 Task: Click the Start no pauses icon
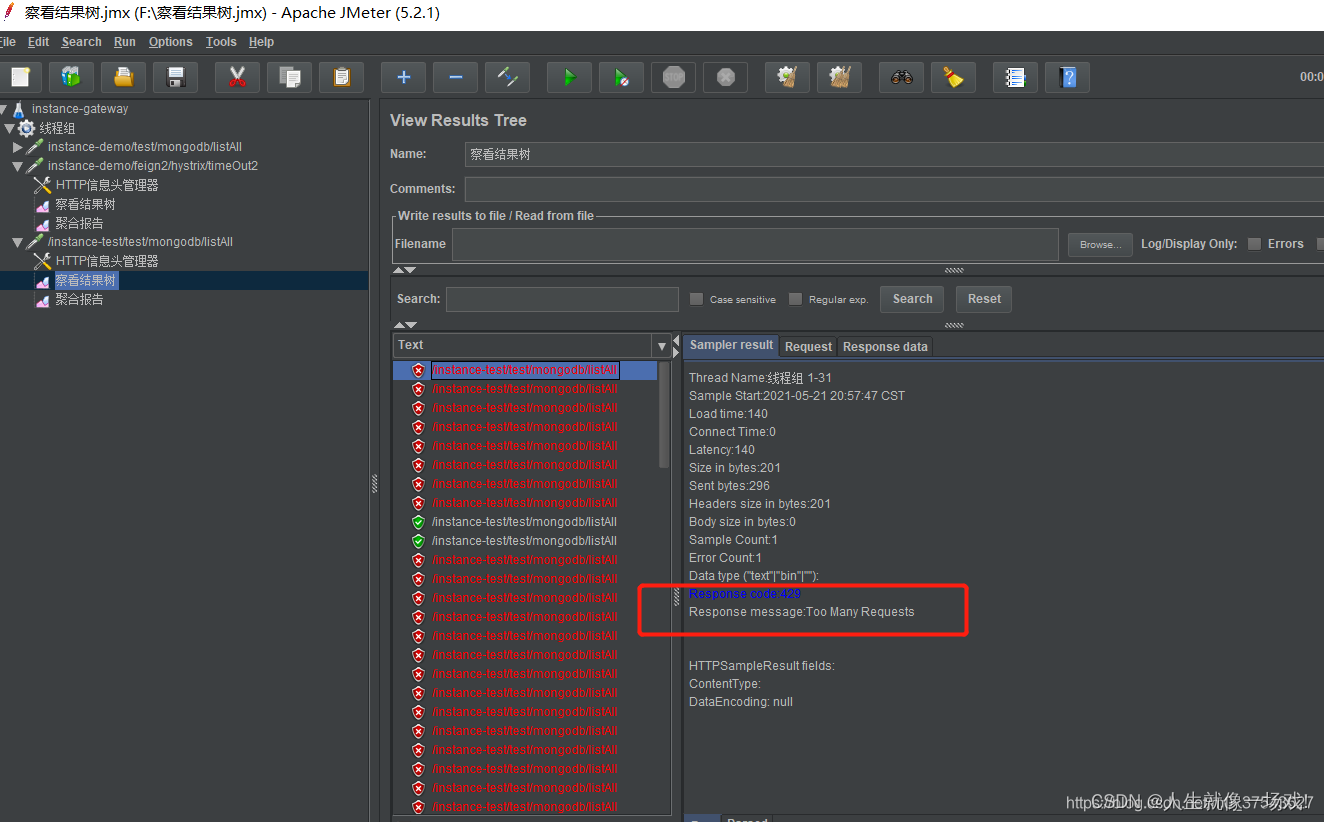tap(621, 77)
